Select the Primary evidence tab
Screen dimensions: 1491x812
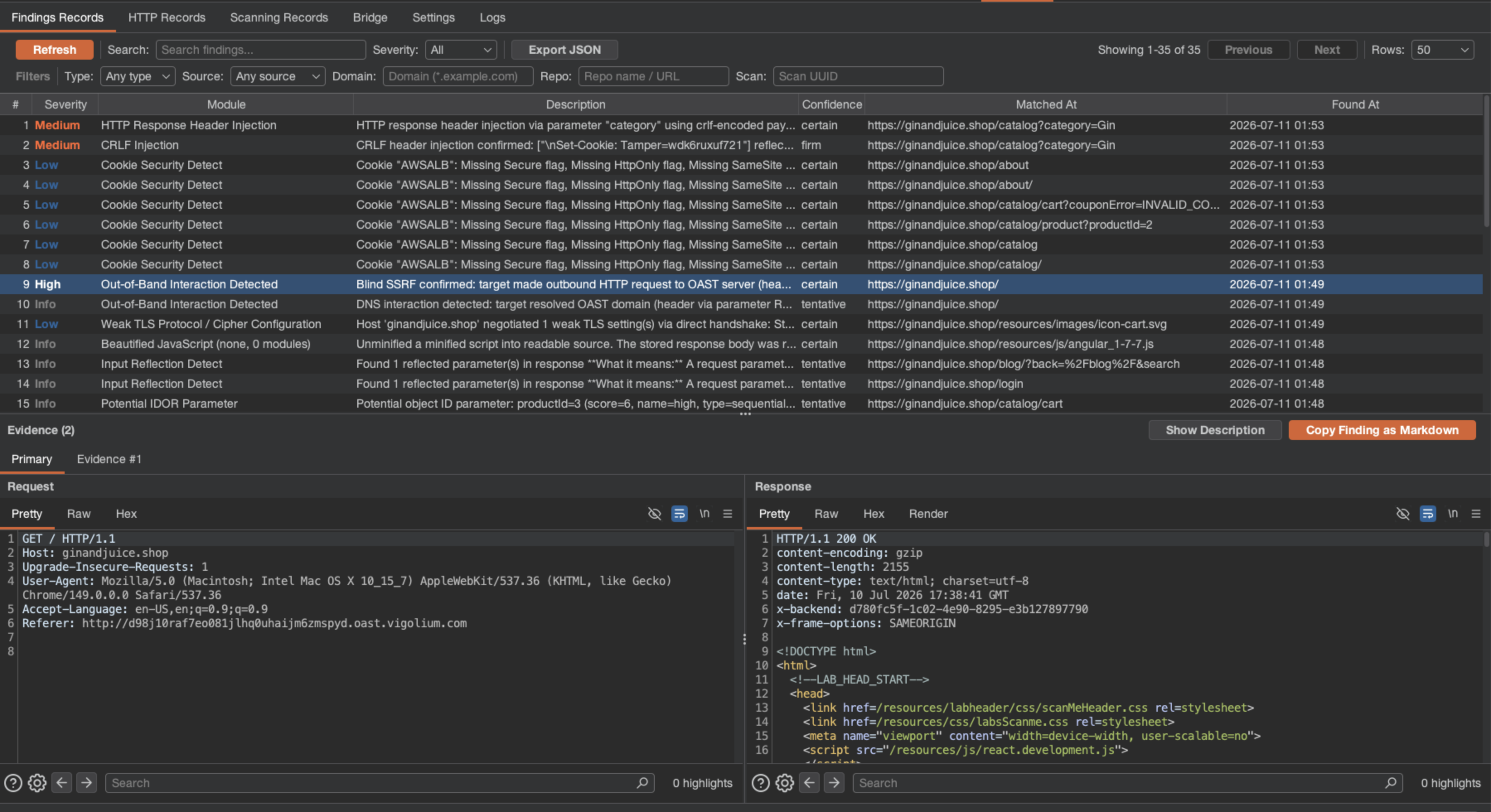32,459
